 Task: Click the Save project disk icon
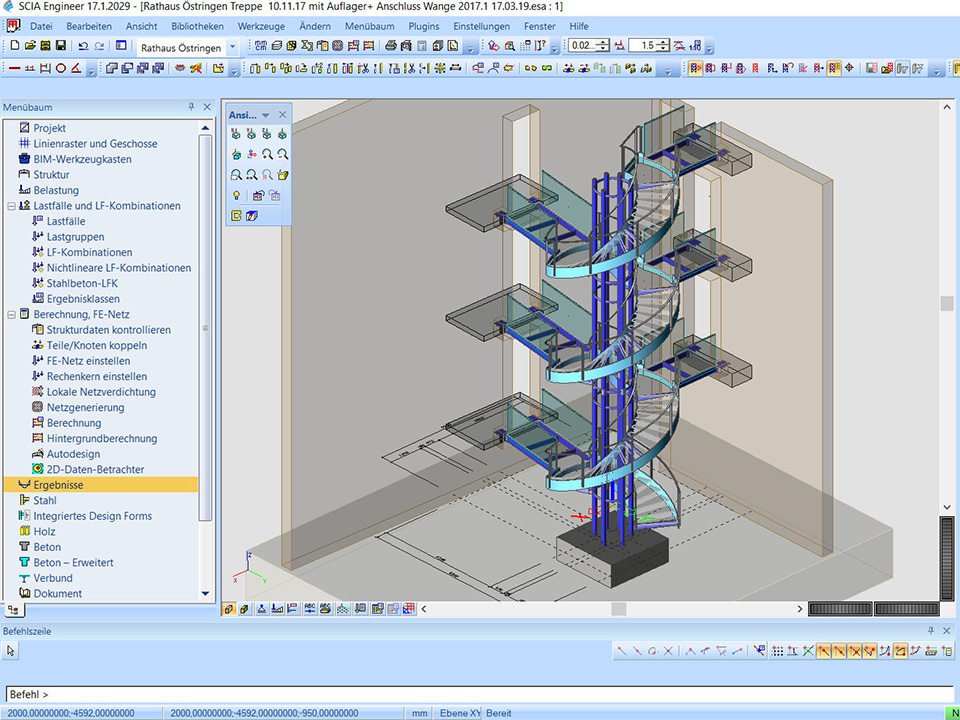pos(61,46)
